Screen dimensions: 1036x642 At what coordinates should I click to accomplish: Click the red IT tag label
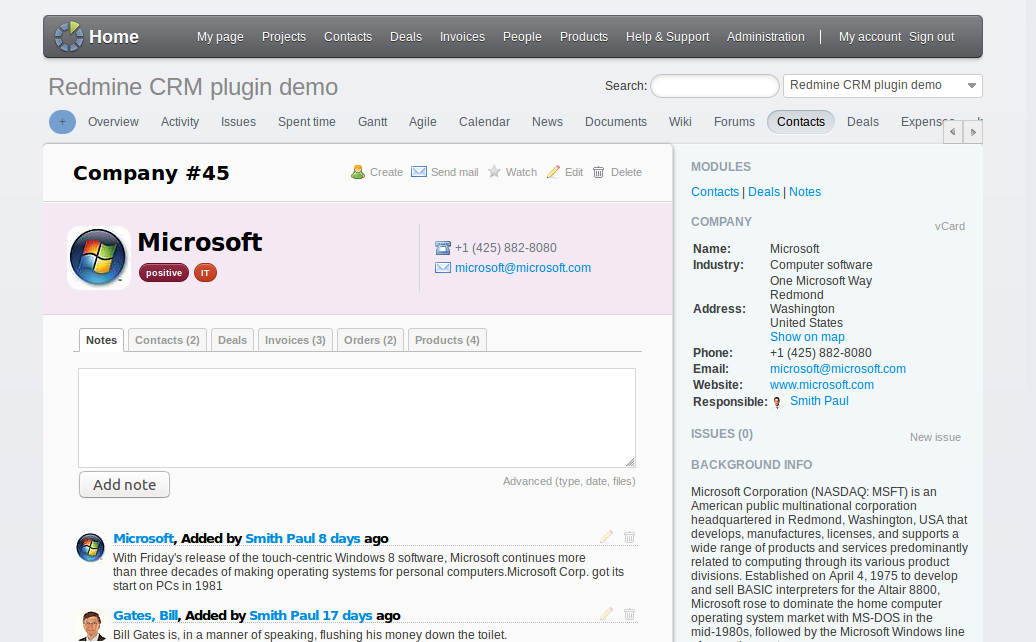tap(205, 273)
